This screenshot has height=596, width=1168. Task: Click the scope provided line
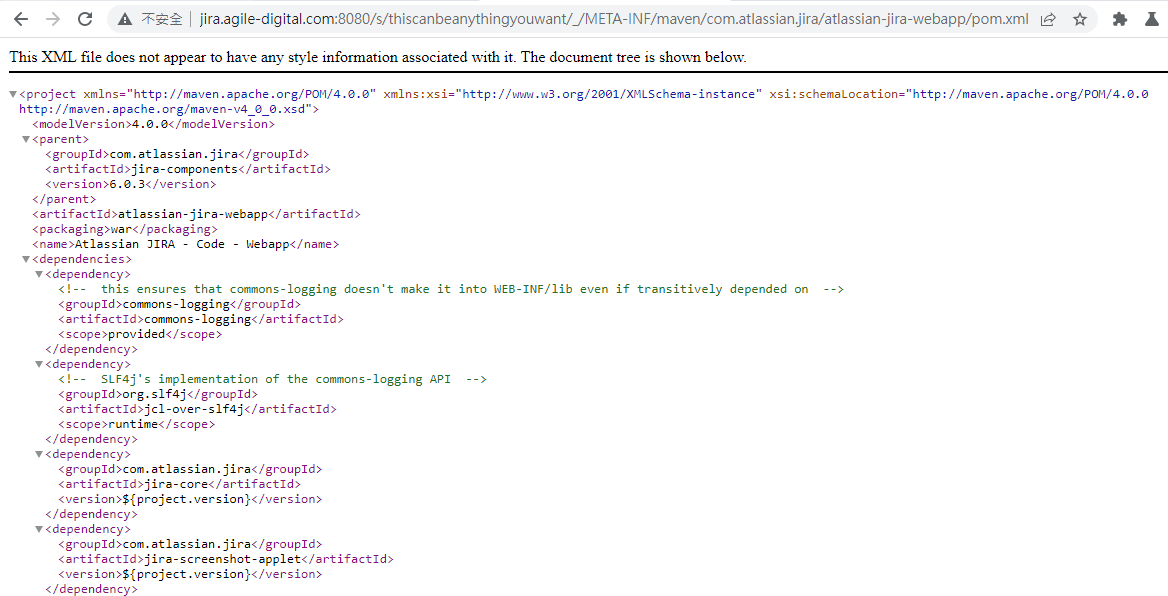click(140, 334)
